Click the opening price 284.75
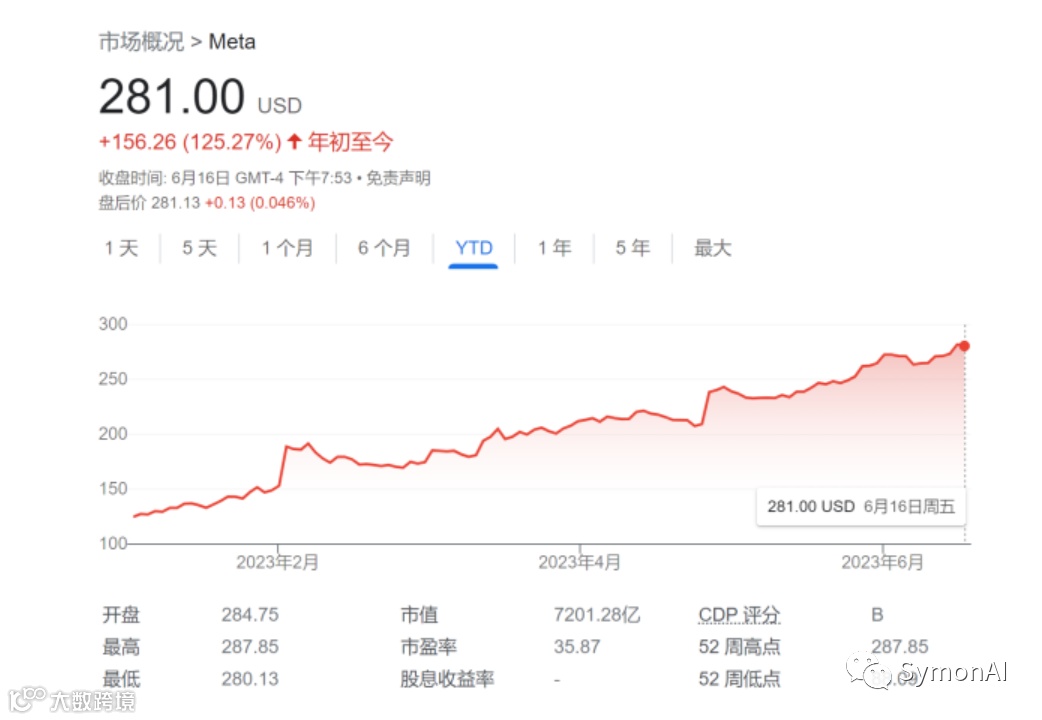The height and width of the screenshot is (720, 1042). 250,614
